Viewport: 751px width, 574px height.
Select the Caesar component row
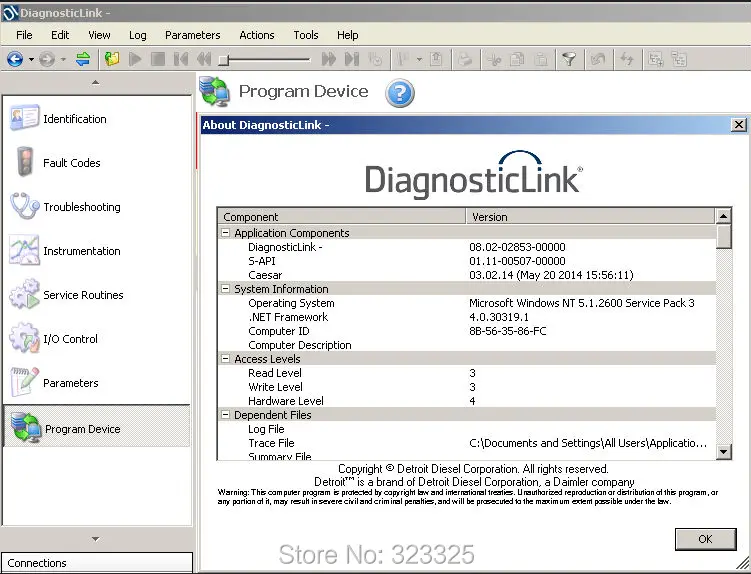467,275
